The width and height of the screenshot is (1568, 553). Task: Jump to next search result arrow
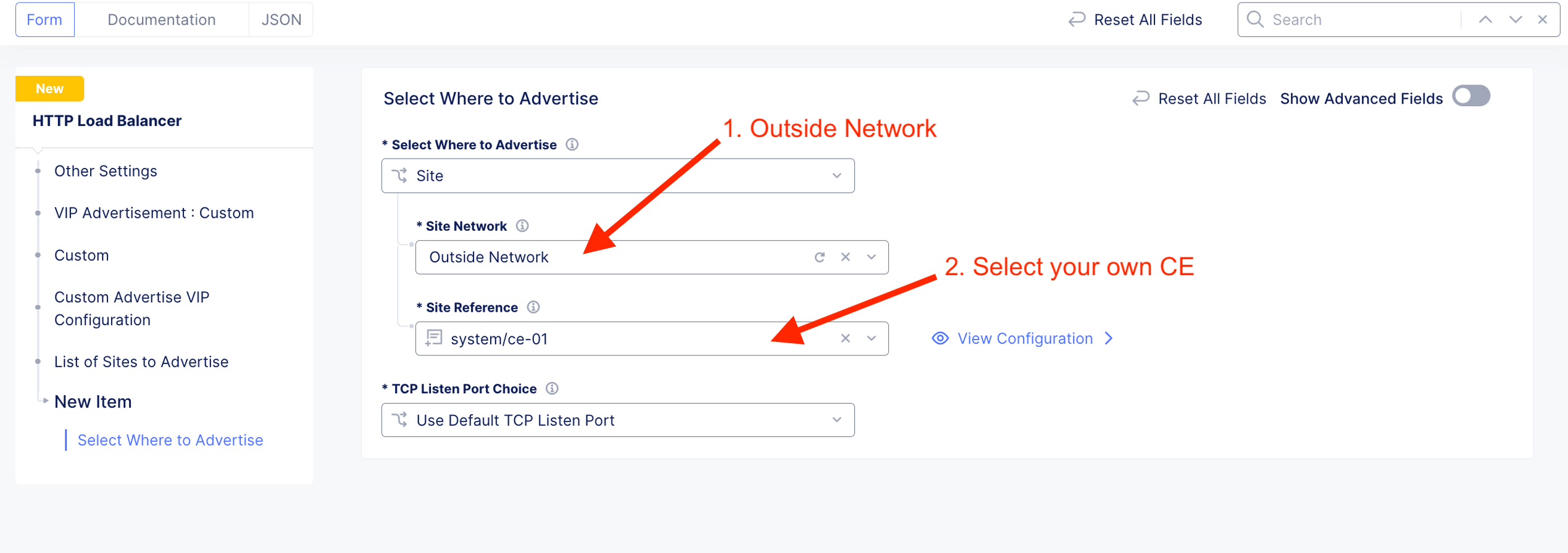1516,20
